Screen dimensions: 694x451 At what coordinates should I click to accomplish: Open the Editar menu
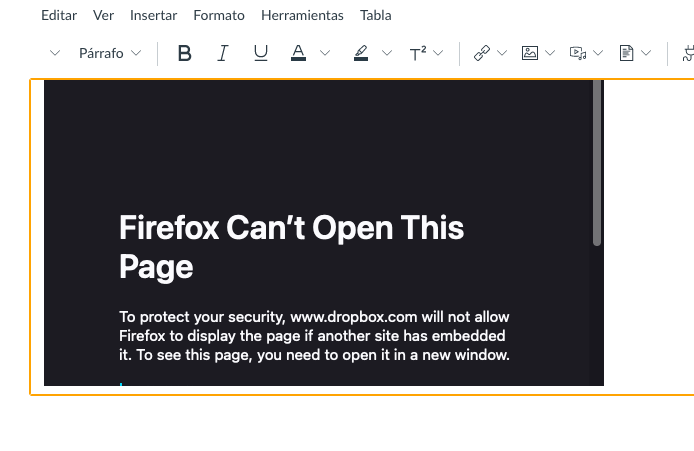tap(59, 15)
